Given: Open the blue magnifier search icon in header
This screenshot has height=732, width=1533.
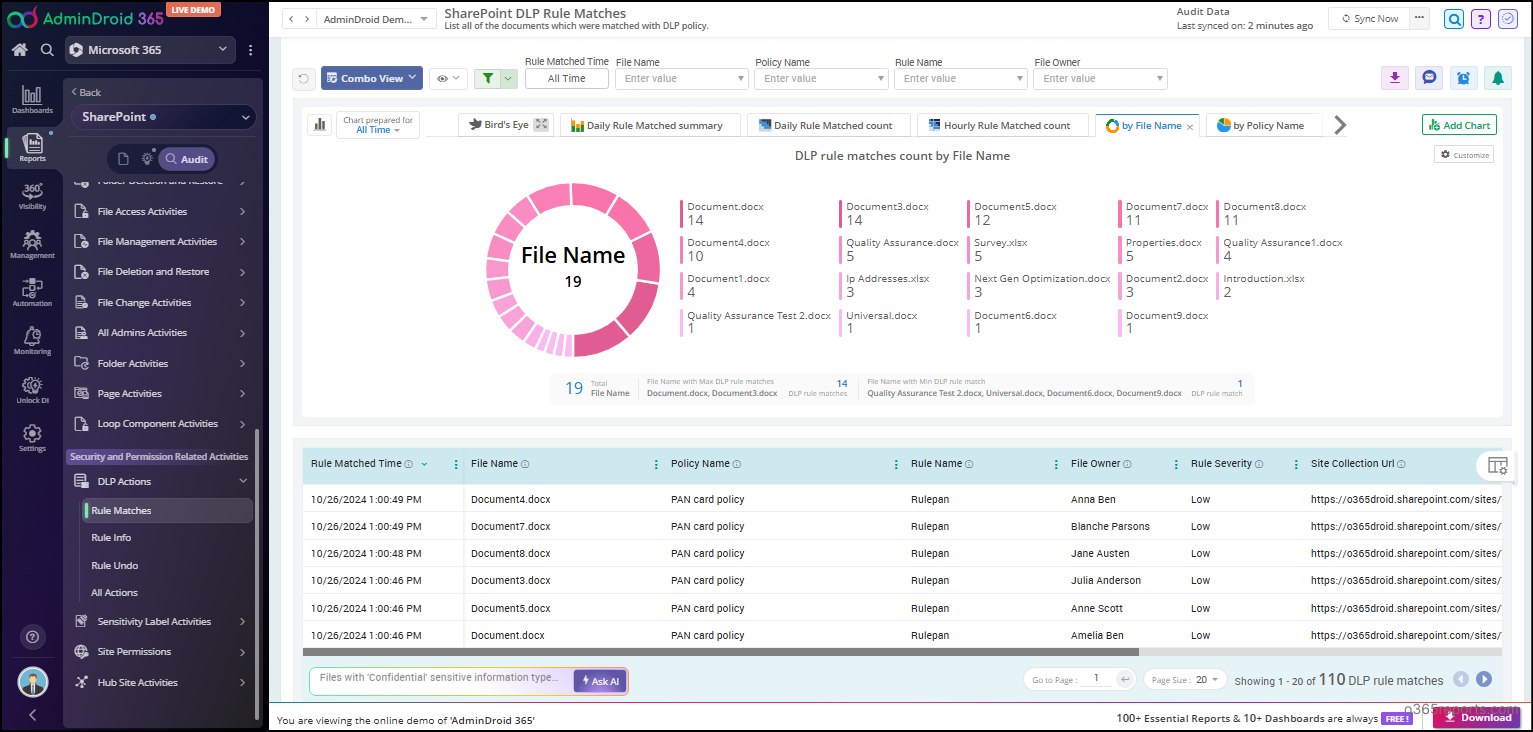Looking at the screenshot, I should pyautogui.click(x=1454, y=19).
